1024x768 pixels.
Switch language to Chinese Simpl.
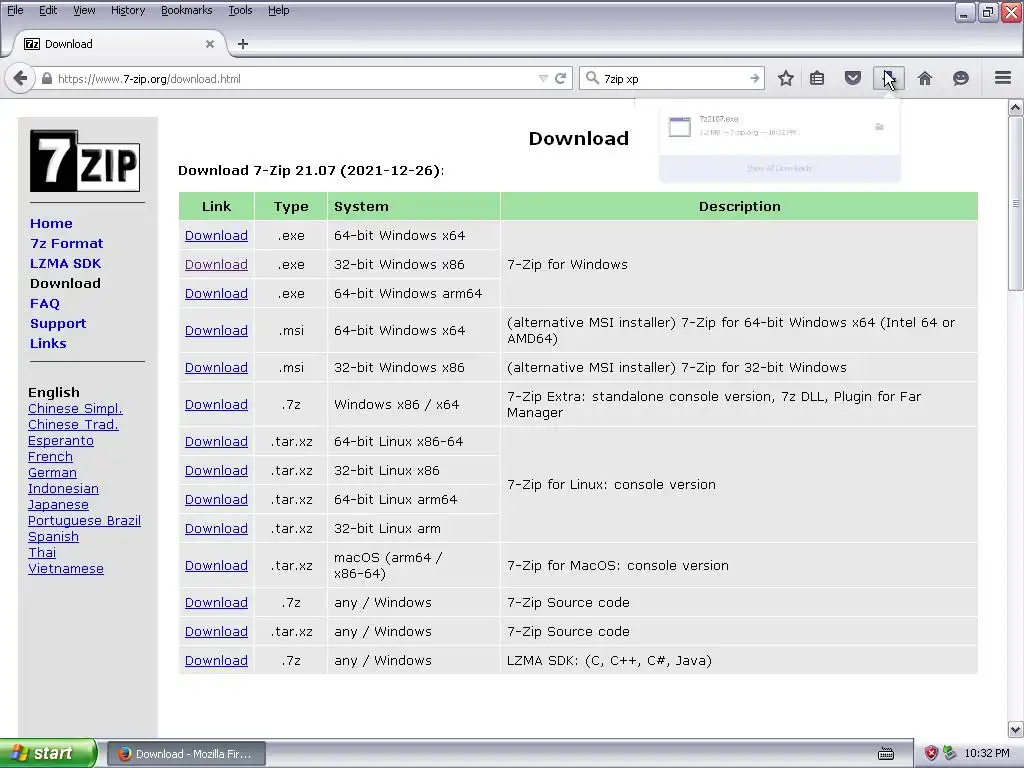75,409
